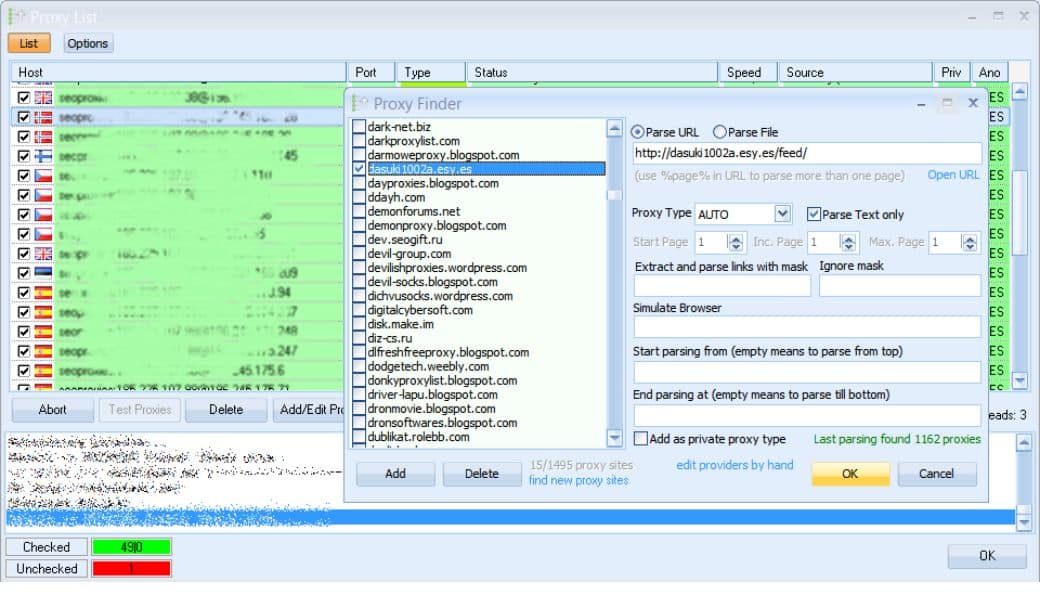
Task: Click the URL input field
Action: tap(807, 153)
